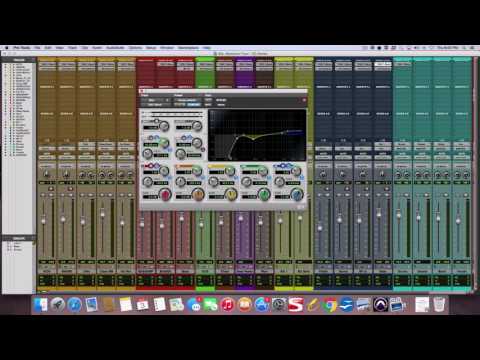Open the File menu
Viewport: 480px width, 360px height.
coord(37,48)
